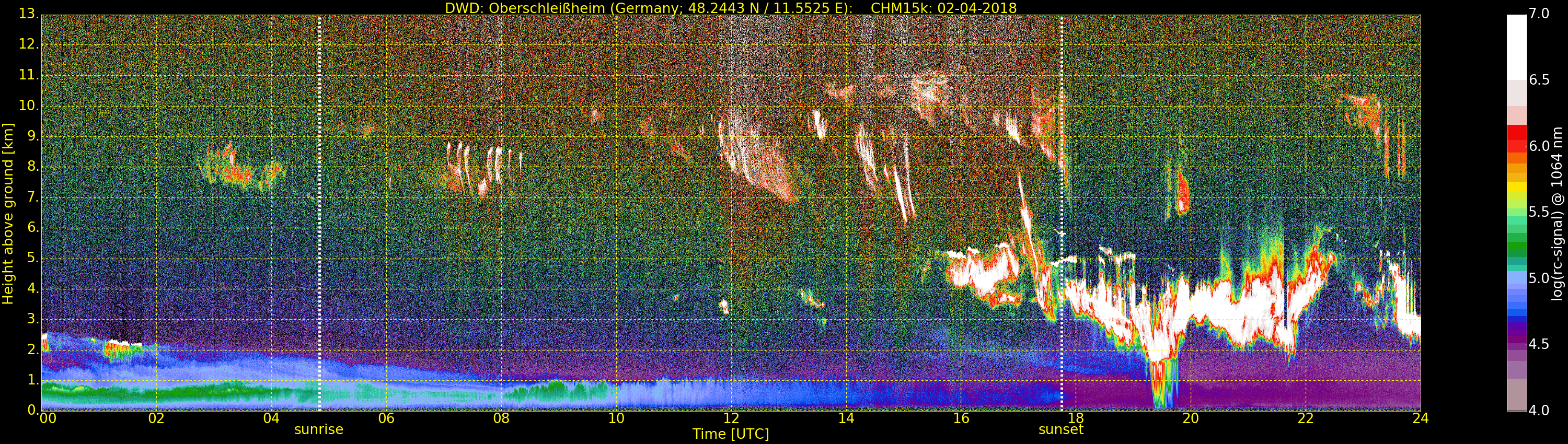This screenshot has height=444, width=1568.
Task: Click colorbar tick value '7.0'
Action: (x=1539, y=14)
